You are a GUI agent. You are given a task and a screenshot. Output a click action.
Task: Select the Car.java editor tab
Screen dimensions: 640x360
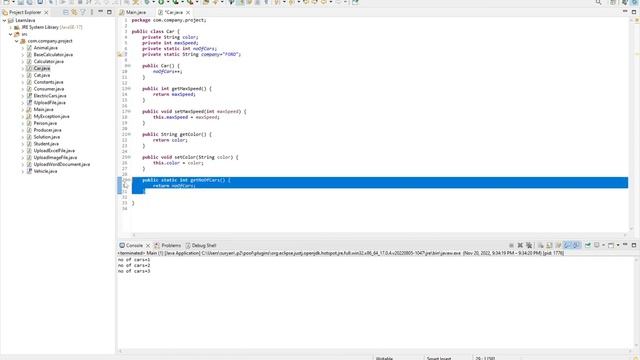click(173, 12)
